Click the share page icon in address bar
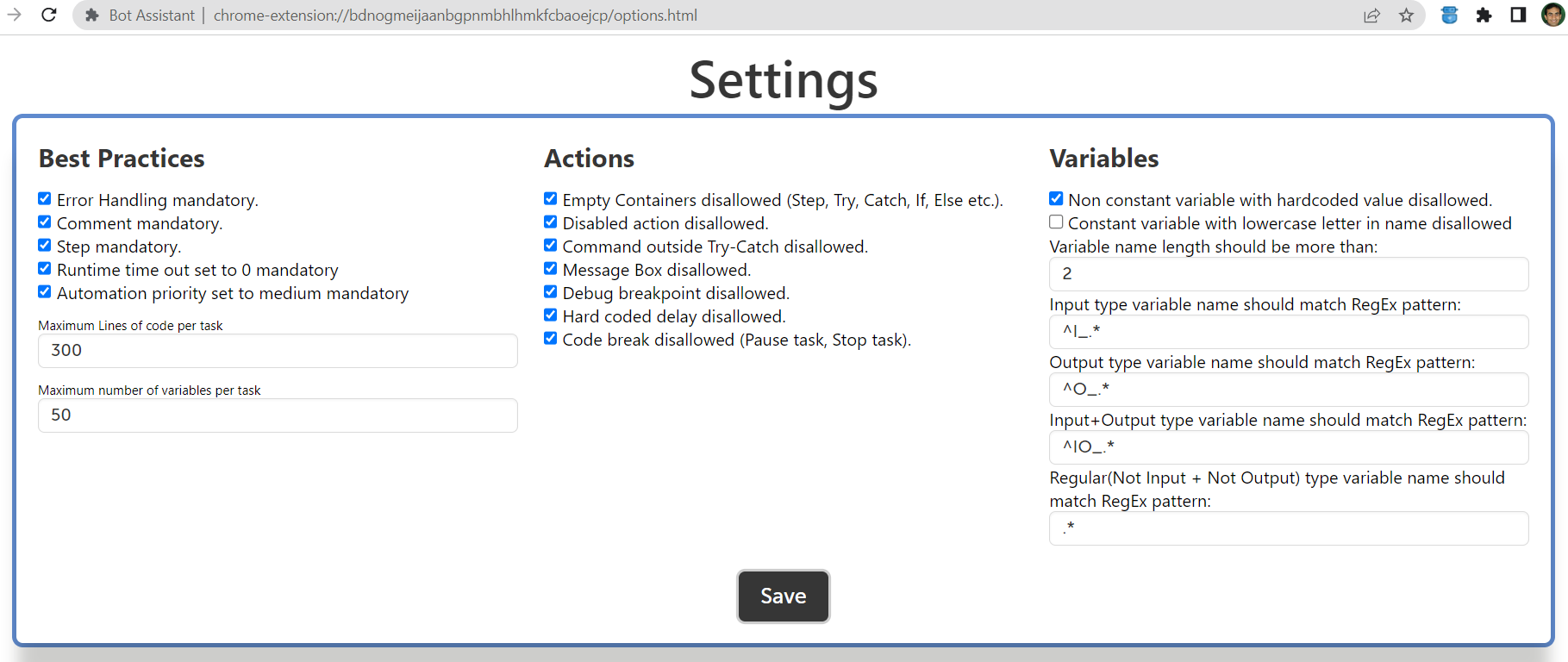1568x662 pixels. coord(1371,16)
